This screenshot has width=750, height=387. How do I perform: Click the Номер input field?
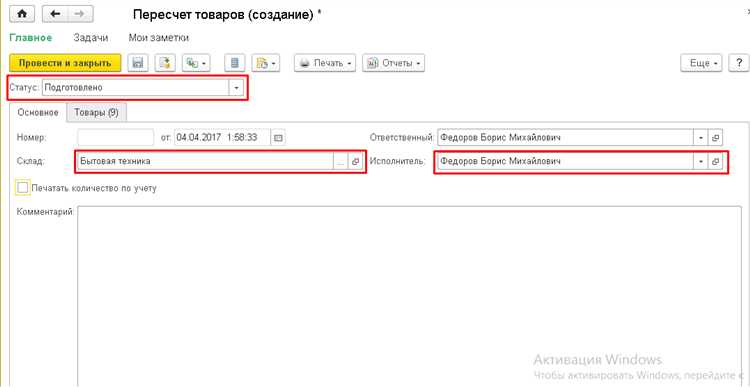[x=116, y=138]
